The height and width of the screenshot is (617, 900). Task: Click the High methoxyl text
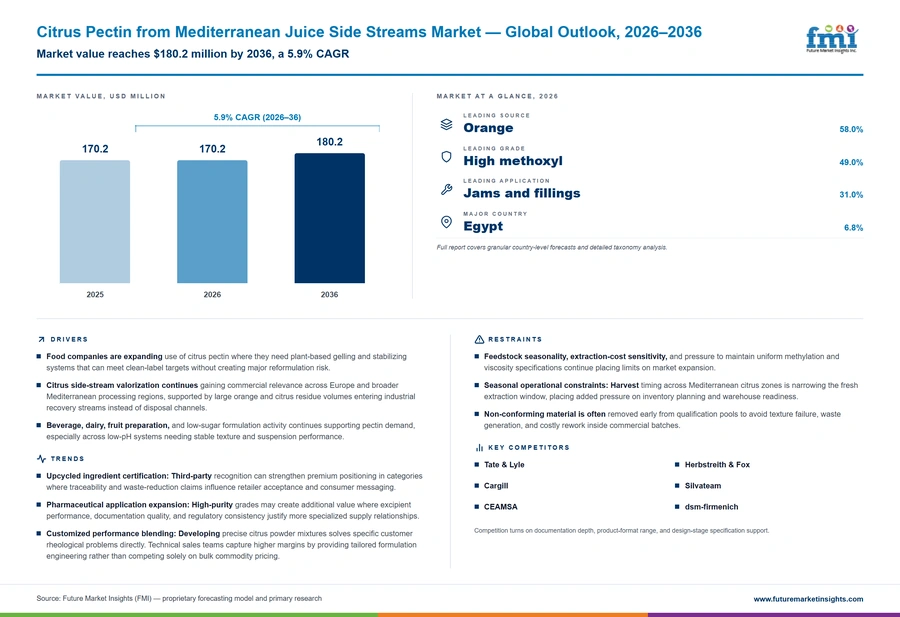tap(513, 161)
